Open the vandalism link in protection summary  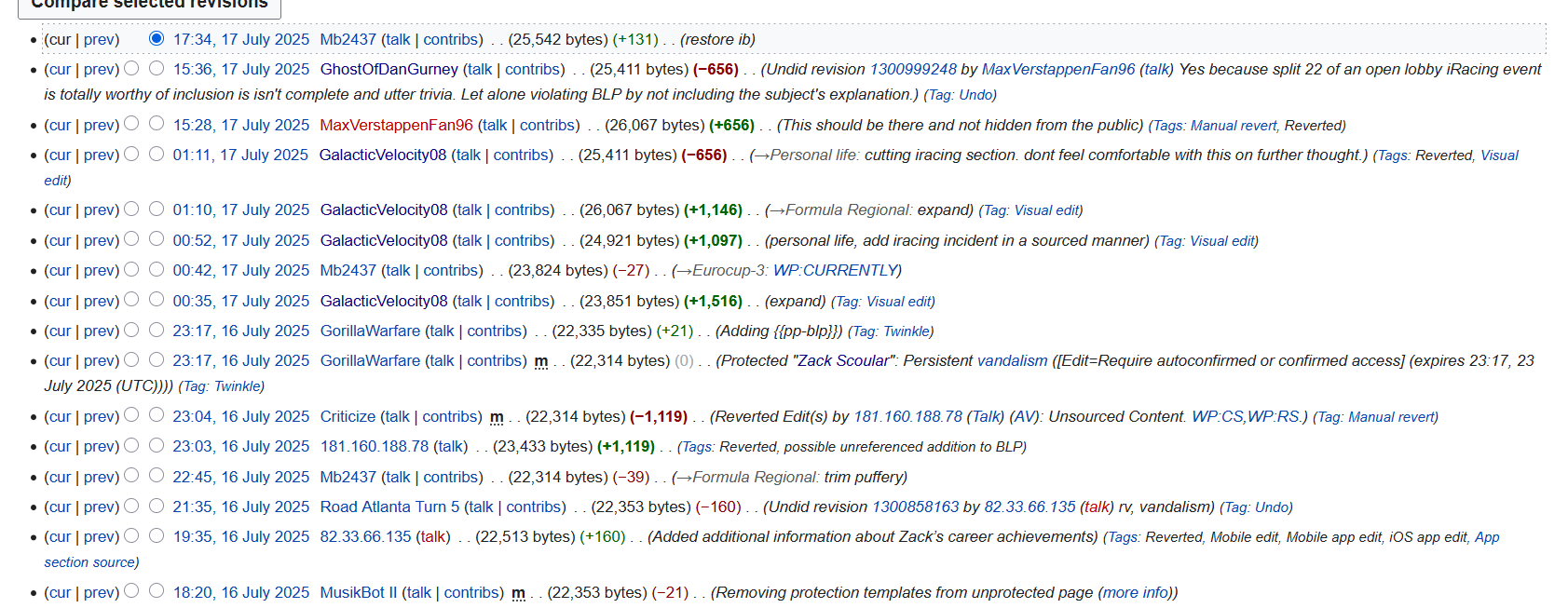click(1012, 360)
